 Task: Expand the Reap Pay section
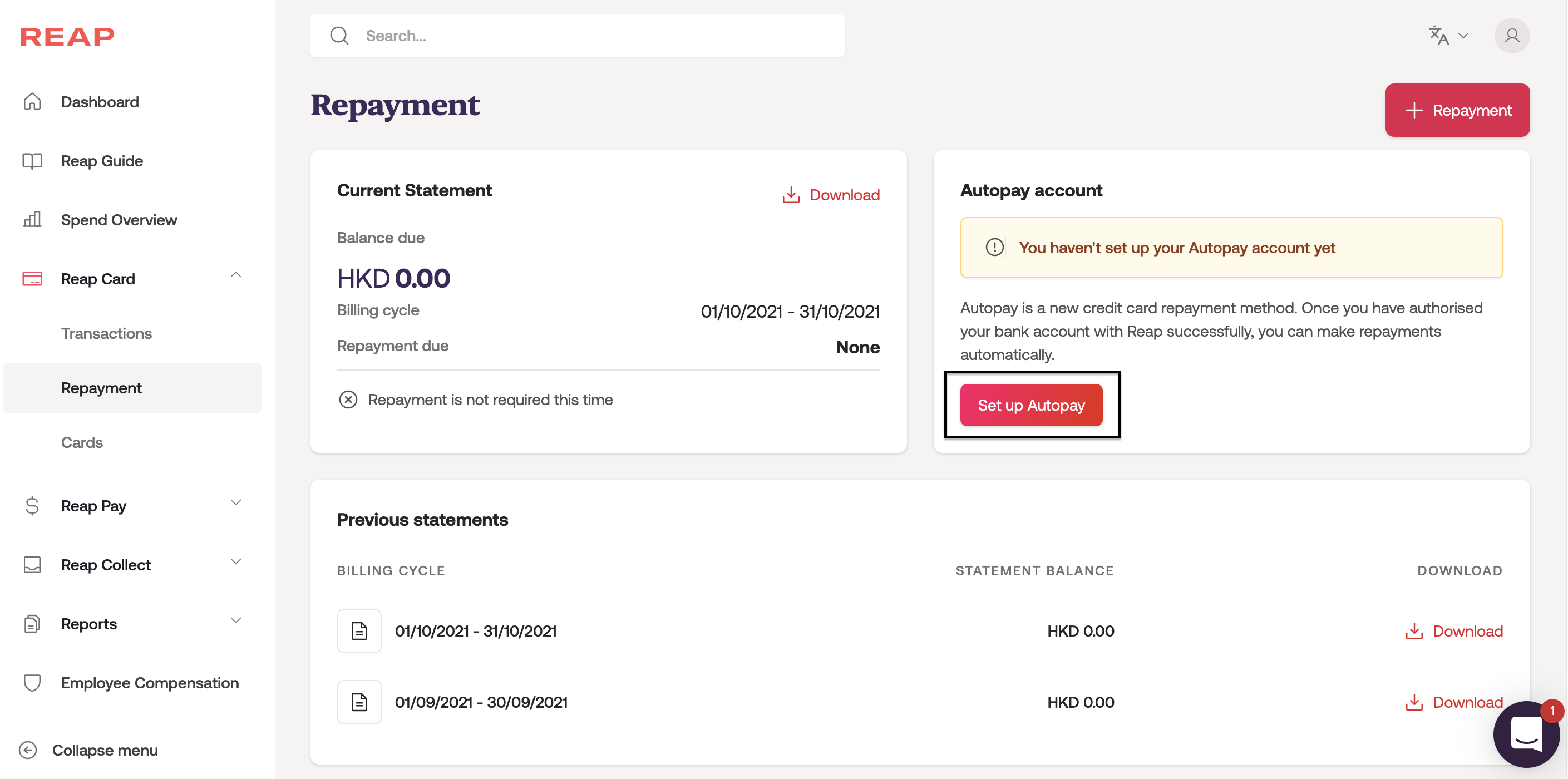click(236, 502)
